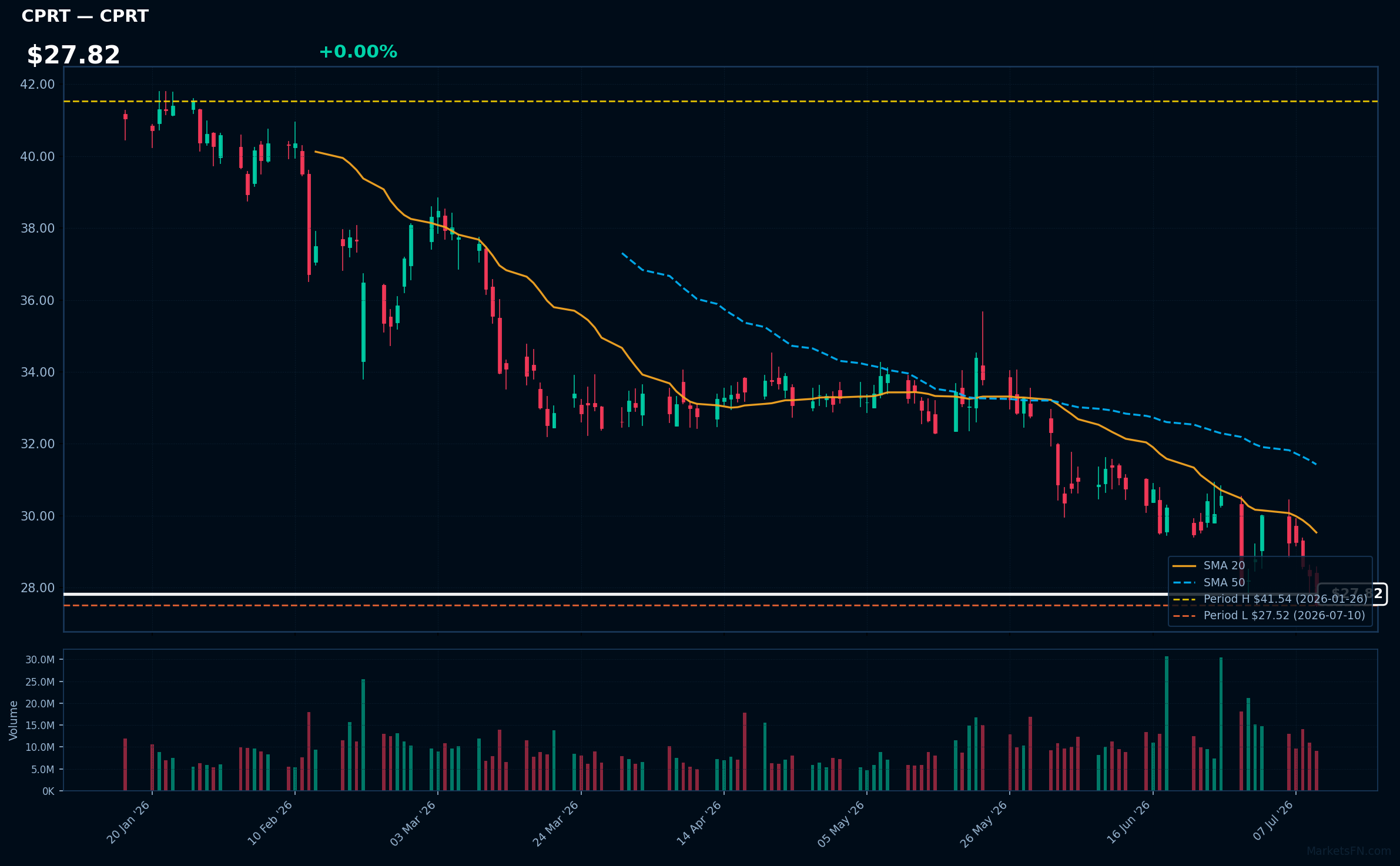The image size is (1400, 866).
Task: Click the CPRT chart title
Action: tap(85, 16)
